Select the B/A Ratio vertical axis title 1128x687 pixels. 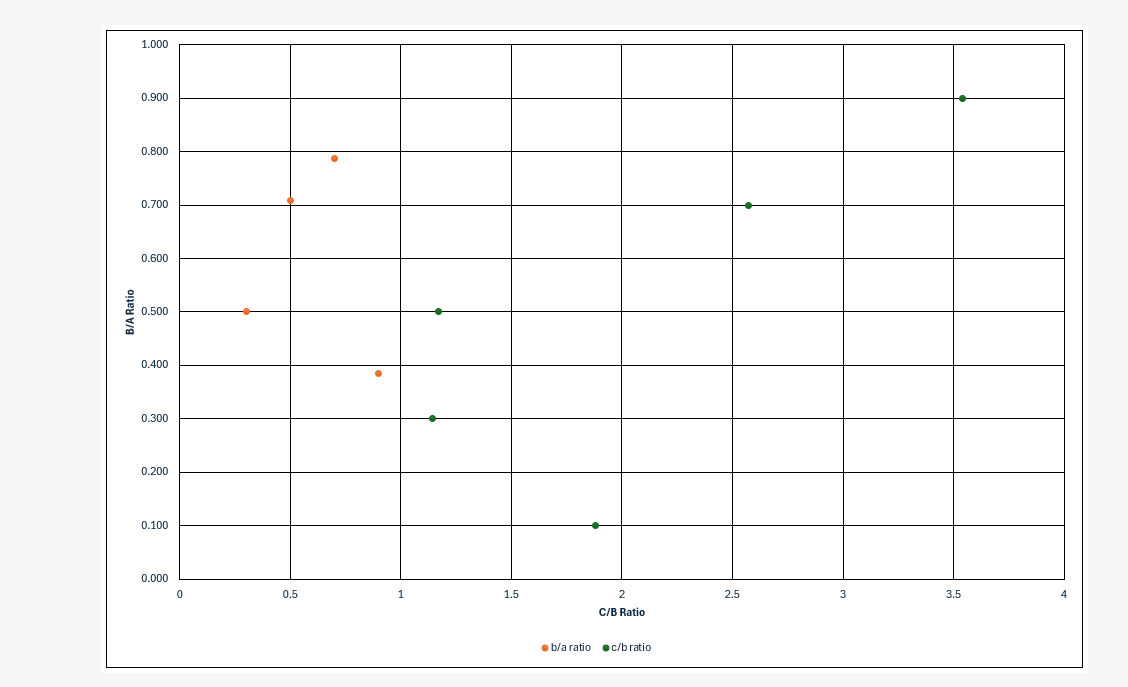tap(130, 312)
